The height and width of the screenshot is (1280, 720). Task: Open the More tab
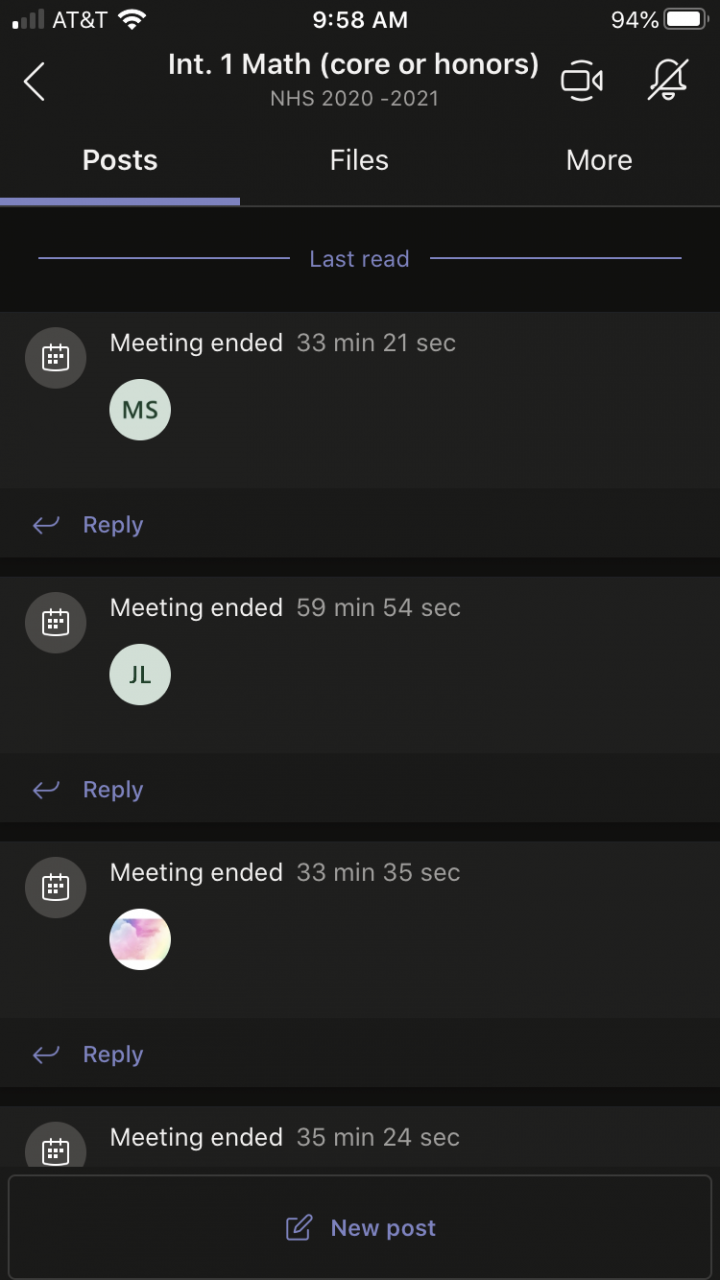point(599,161)
